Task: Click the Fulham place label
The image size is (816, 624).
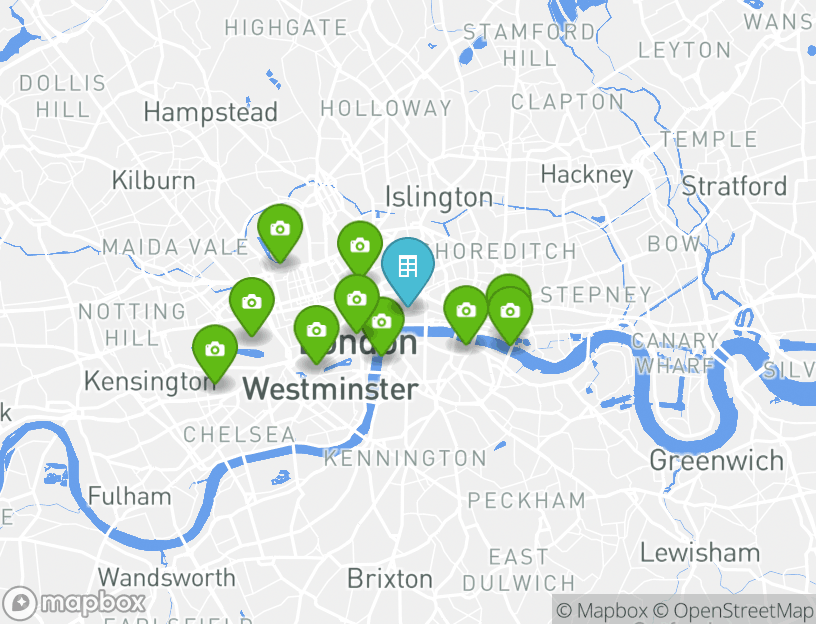Action: tap(130, 496)
